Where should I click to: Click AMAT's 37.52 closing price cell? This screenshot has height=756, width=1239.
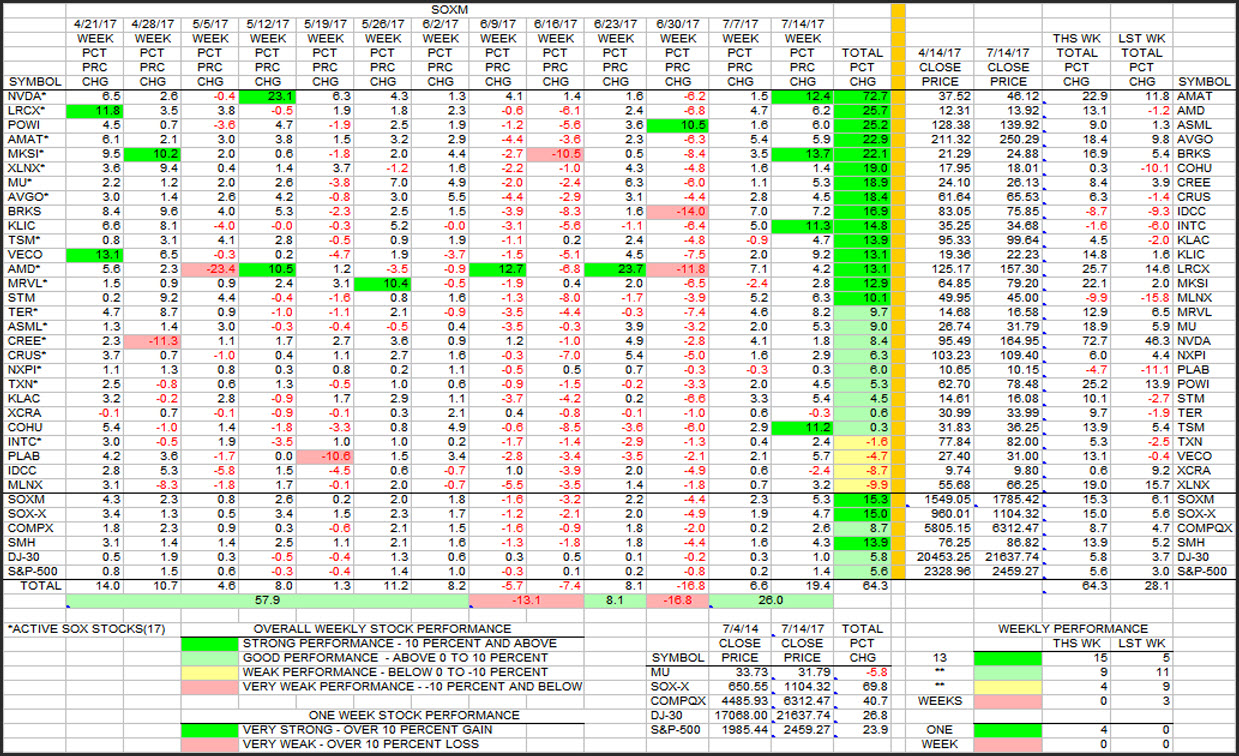(x=939, y=95)
